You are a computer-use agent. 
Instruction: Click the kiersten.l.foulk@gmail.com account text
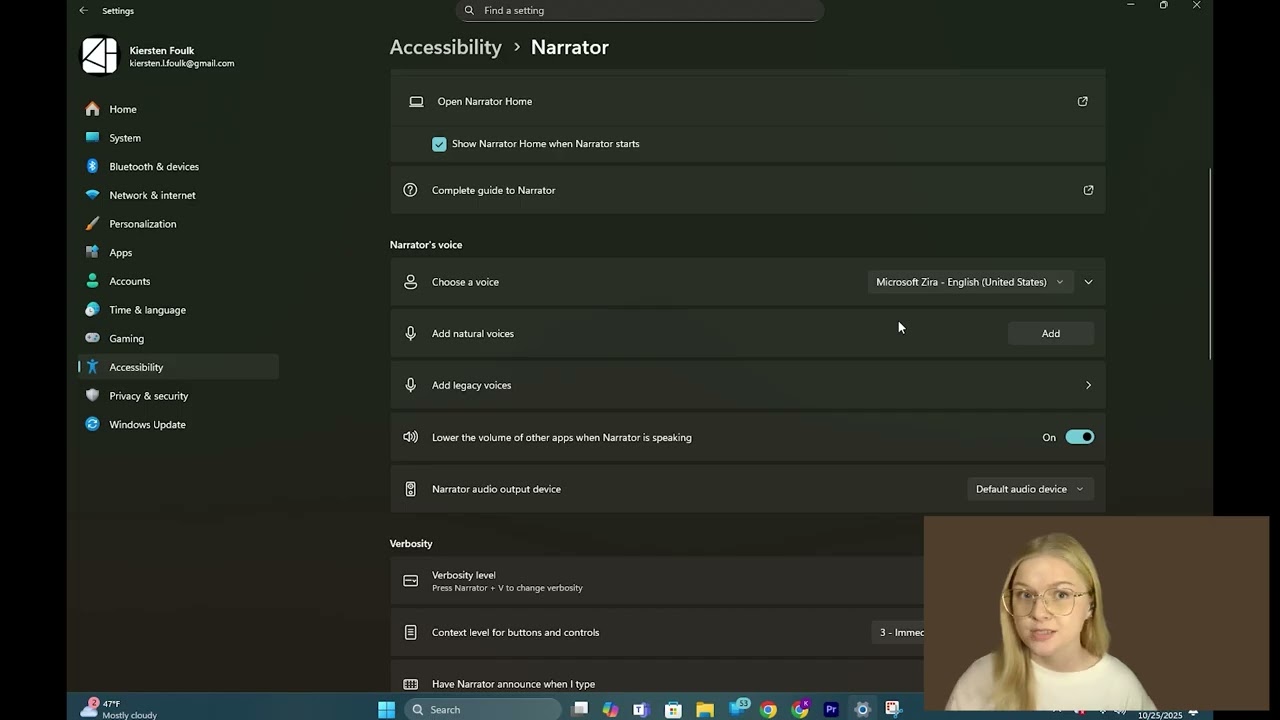point(182,63)
